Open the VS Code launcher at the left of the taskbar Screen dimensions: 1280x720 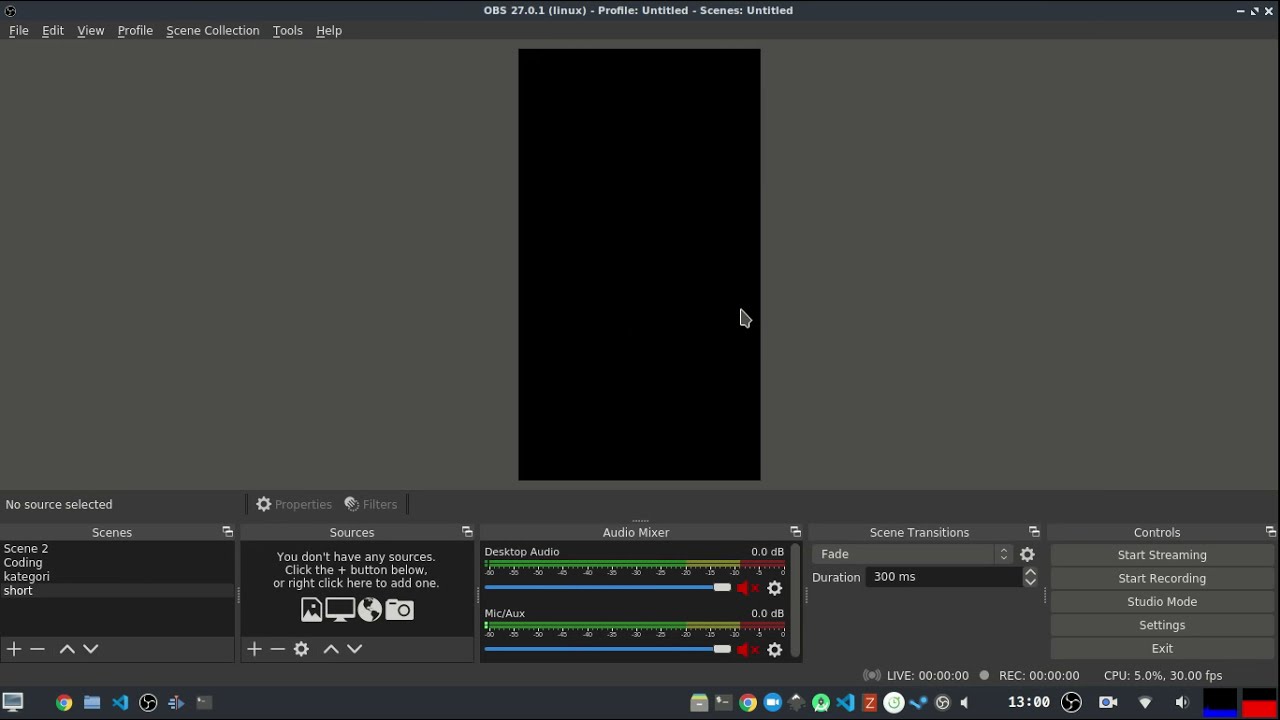tap(120, 702)
